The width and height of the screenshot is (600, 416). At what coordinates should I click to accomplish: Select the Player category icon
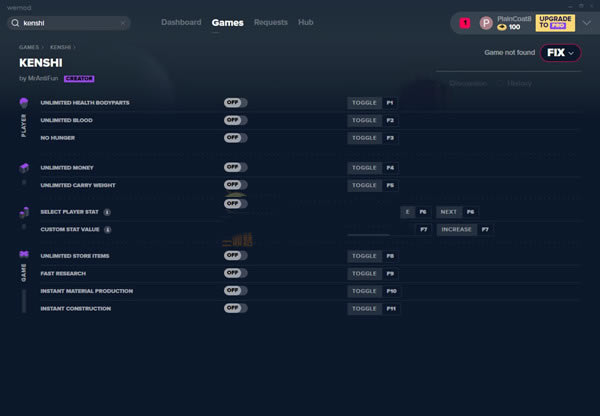(24, 102)
